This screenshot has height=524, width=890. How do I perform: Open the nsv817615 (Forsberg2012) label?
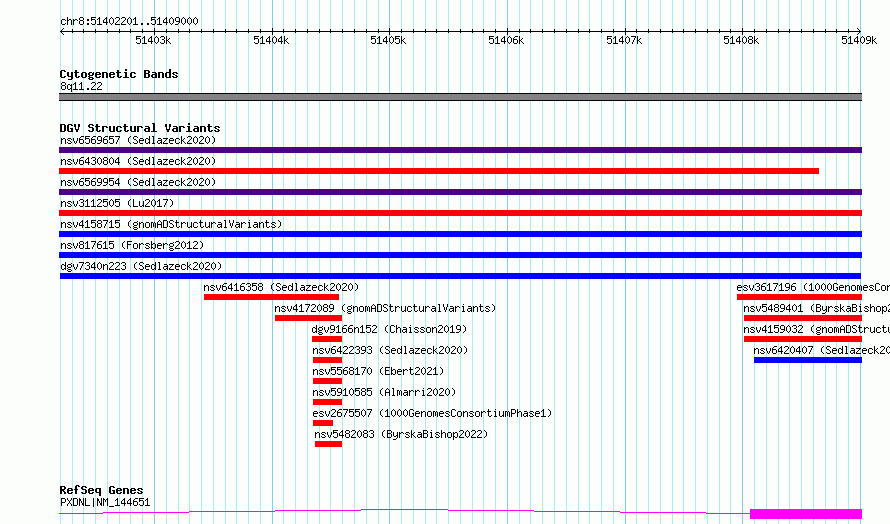click(x=132, y=245)
